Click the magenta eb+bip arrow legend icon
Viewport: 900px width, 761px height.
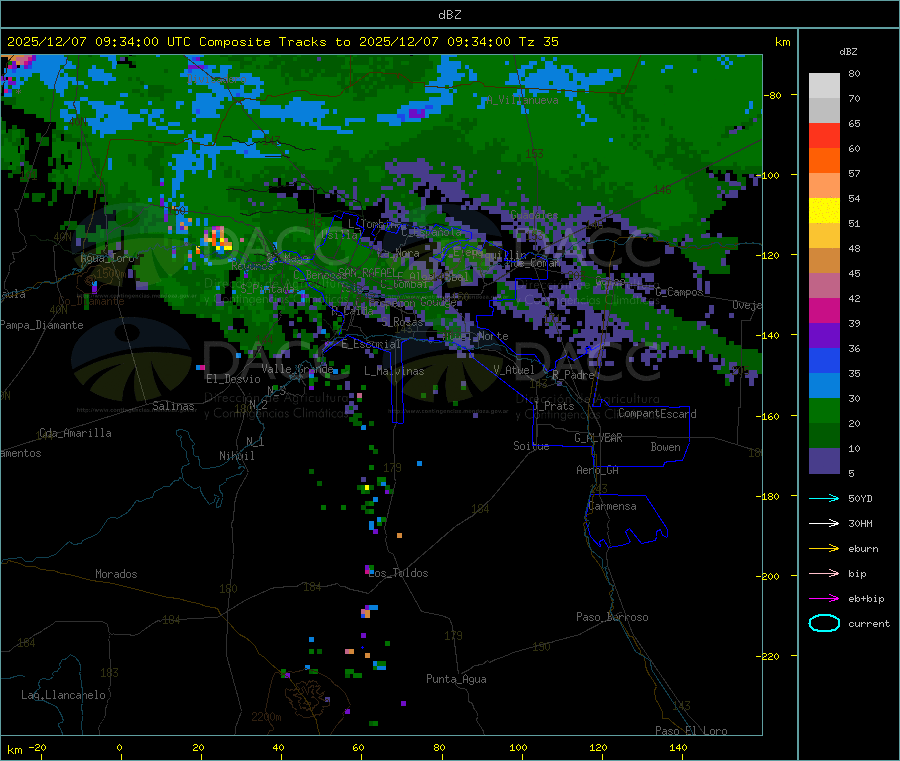point(824,599)
